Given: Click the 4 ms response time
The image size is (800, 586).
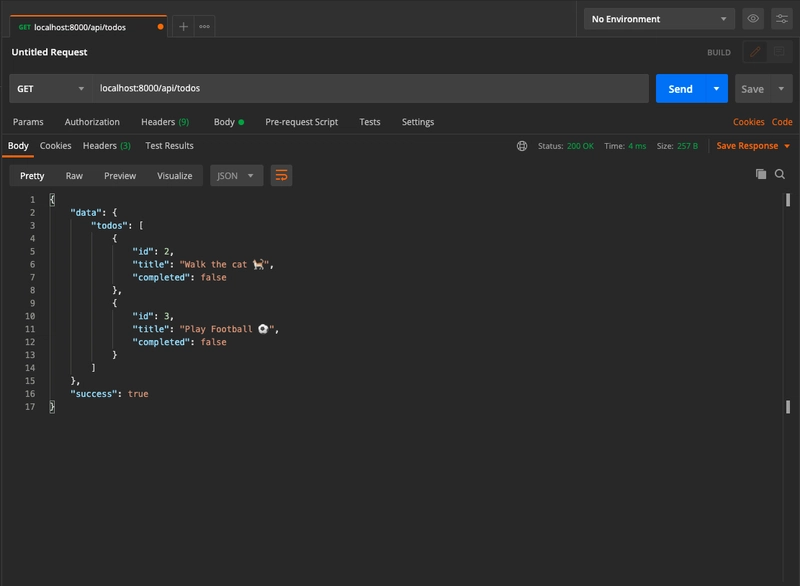Looking at the screenshot, I should pyautogui.click(x=637, y=146).
